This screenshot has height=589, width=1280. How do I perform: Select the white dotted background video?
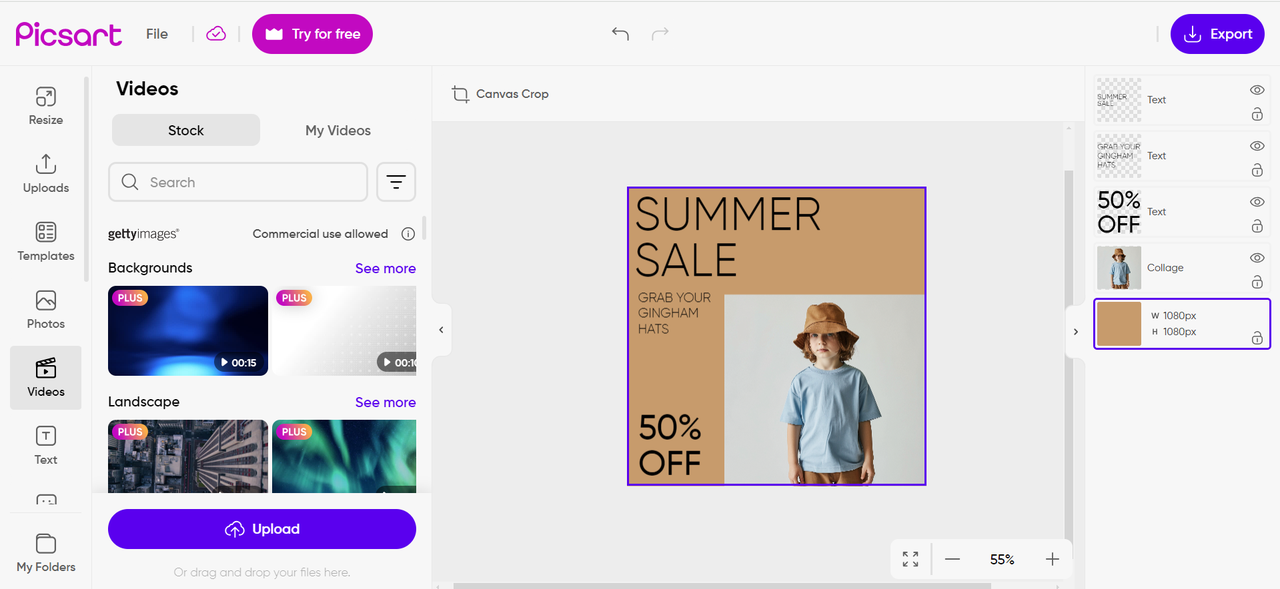pos(344,331)
